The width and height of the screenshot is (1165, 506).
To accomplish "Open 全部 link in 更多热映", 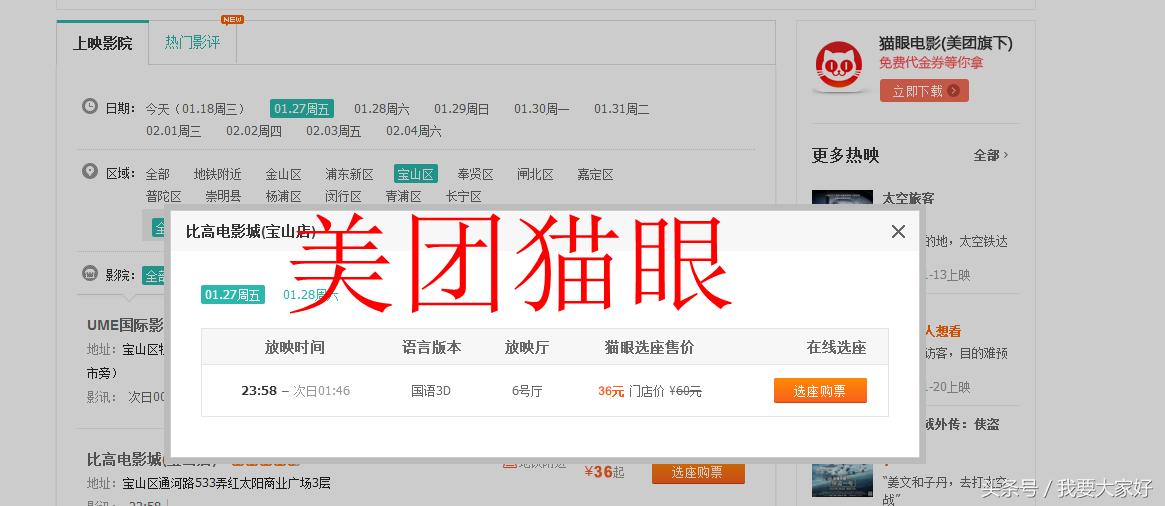I will [x=991, y=155].
